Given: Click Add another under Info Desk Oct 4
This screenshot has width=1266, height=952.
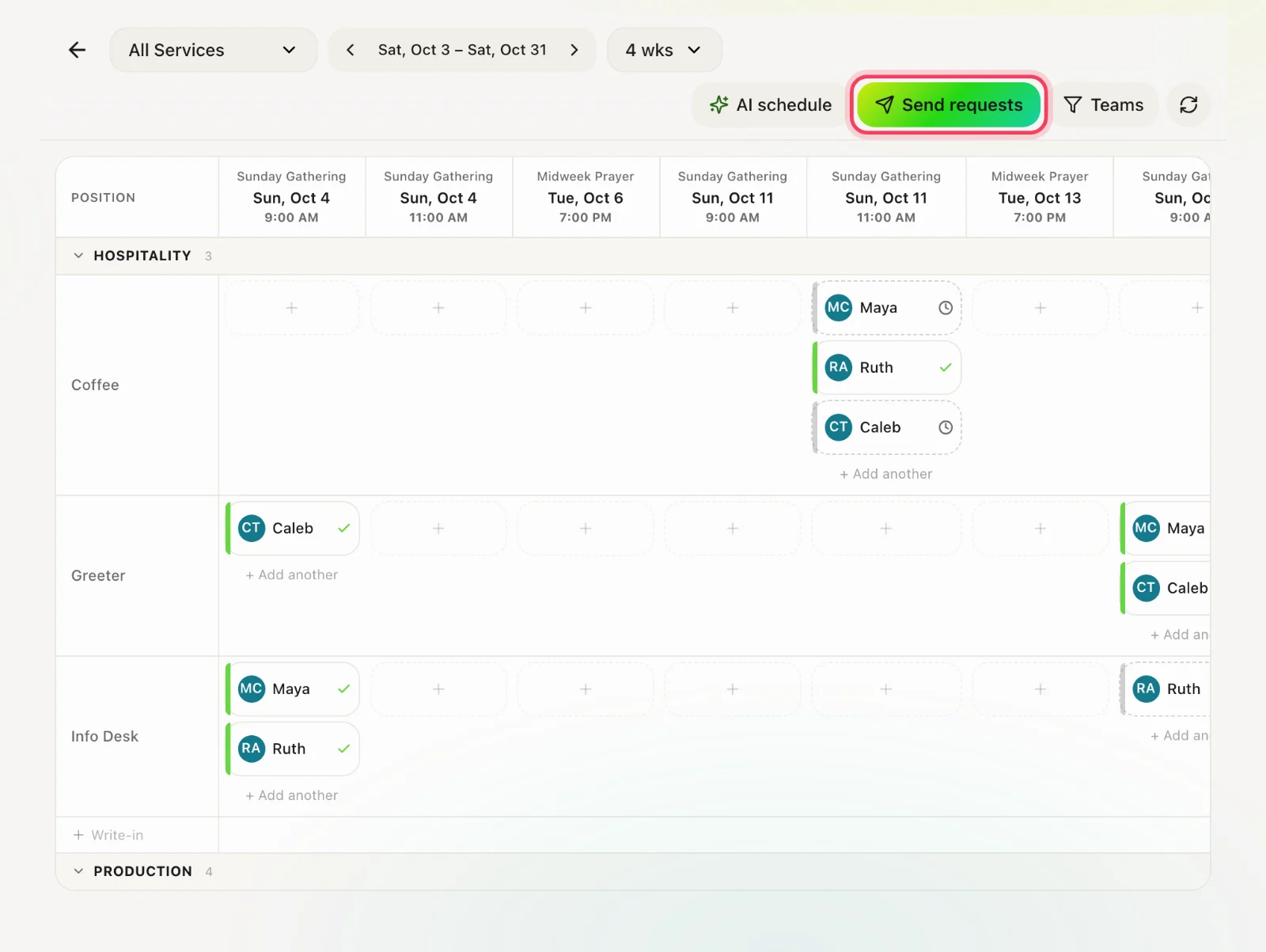Looking at the screenshot, I should tap(292, 795).
